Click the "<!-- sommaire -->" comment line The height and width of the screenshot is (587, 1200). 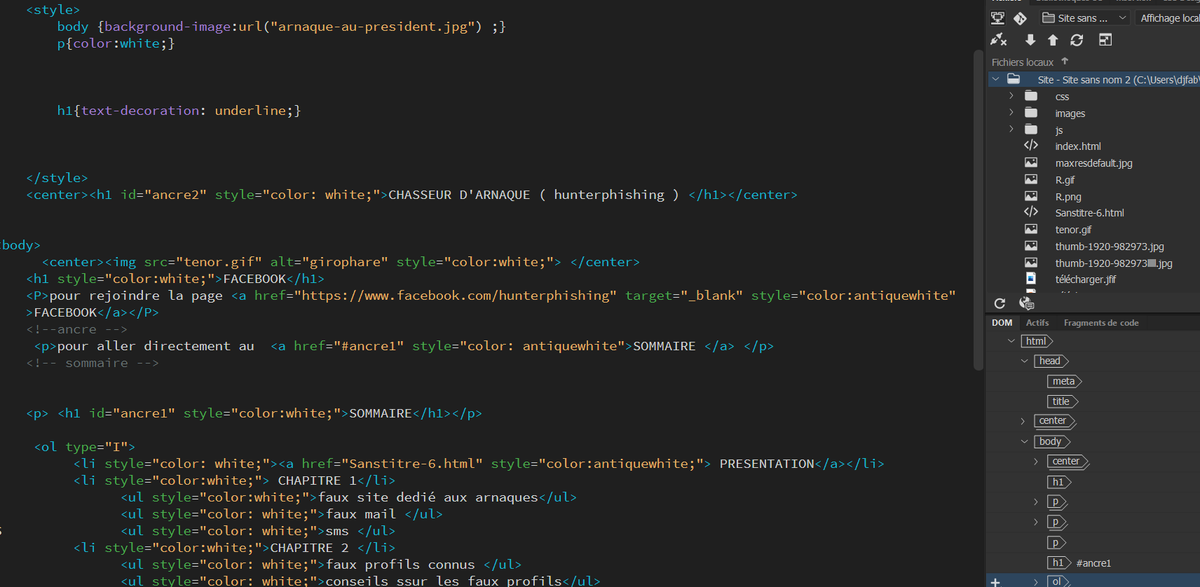[92, 363]
